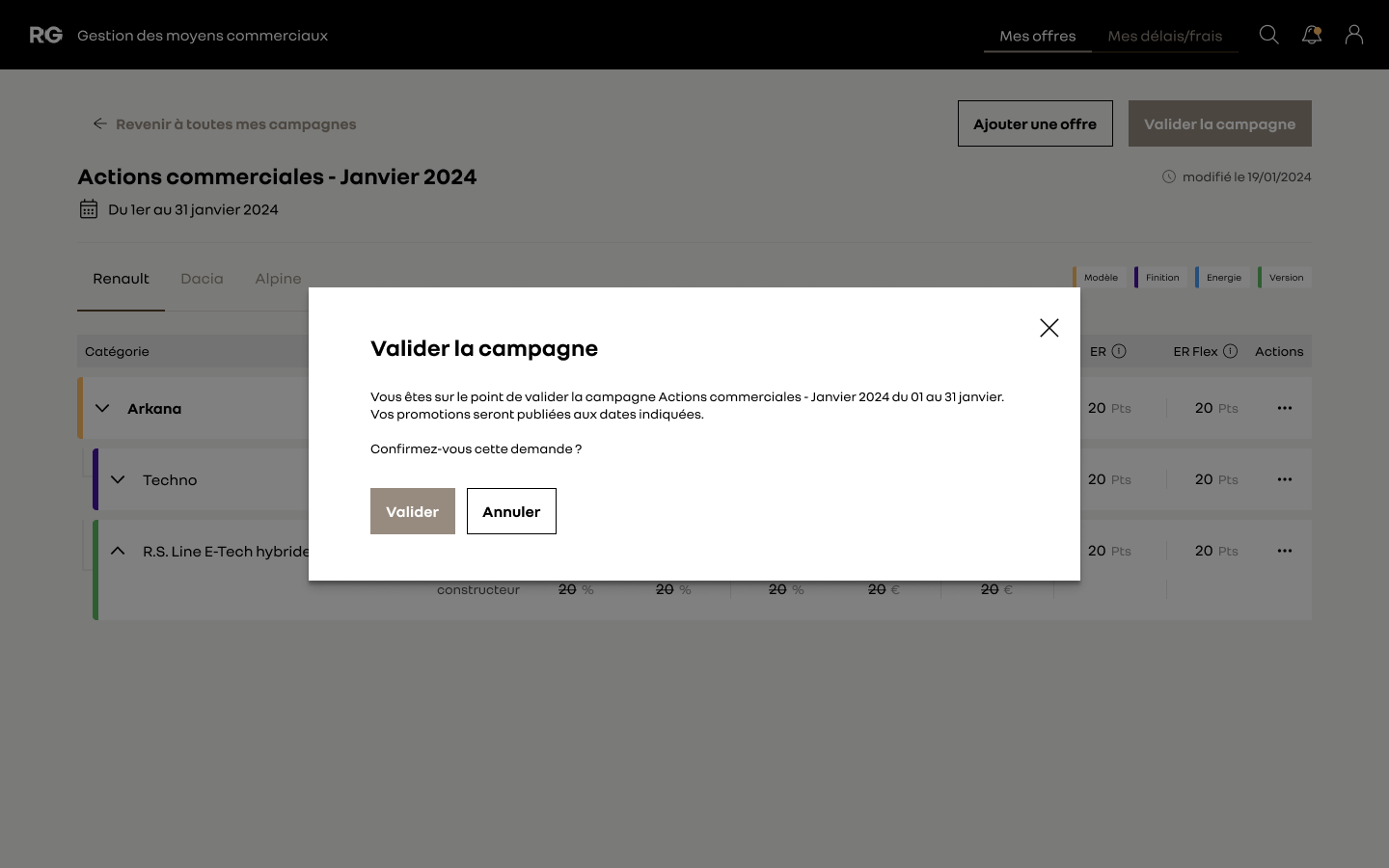The width and height of the screenshot is (1389, 868).
Task: Switch to Mes délais/frais tab
Action: (x=1165, y=36)
